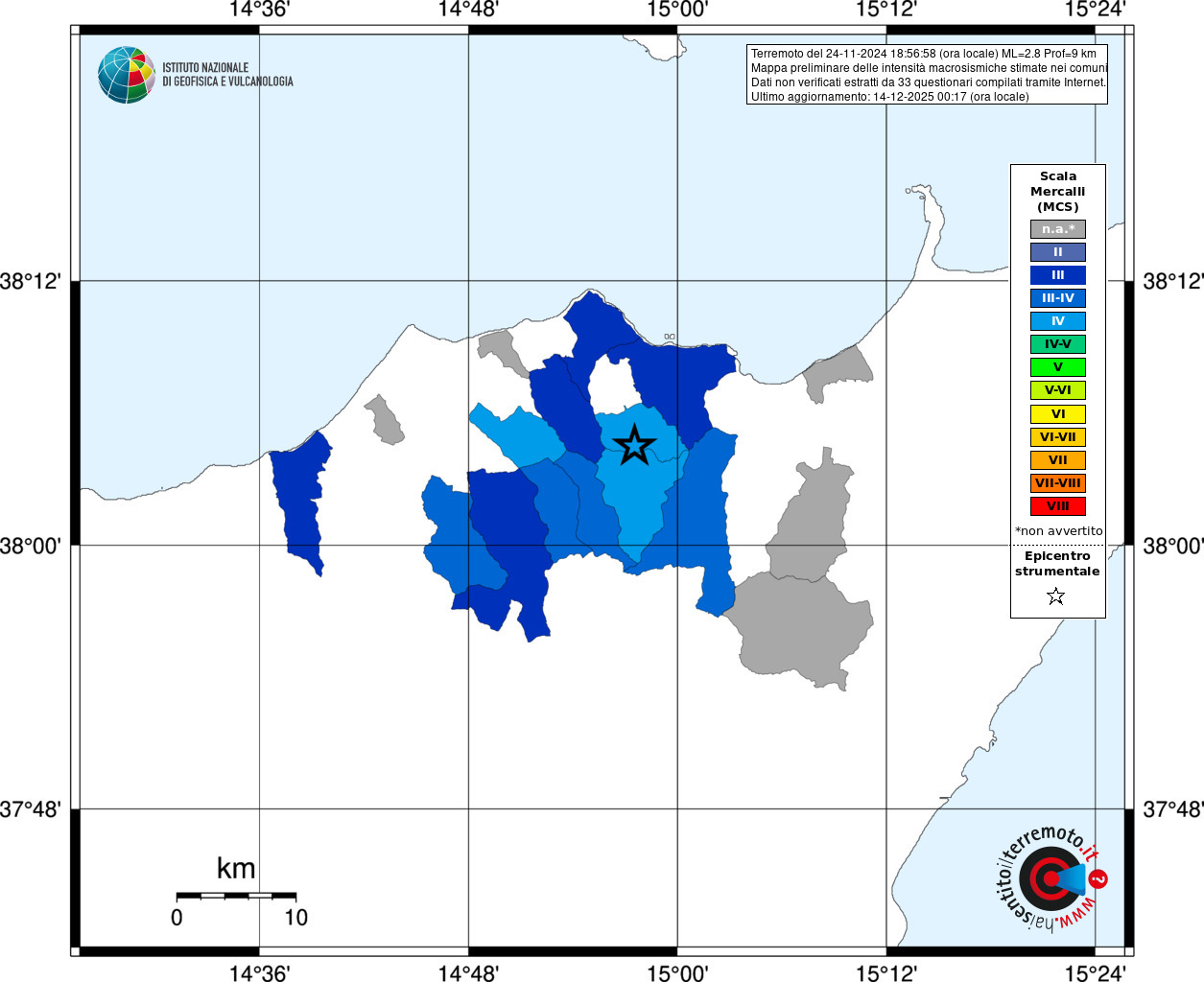Click the orange VII legend swatch
Viewport: 1204px width, 982px height.
point(1058,460)
